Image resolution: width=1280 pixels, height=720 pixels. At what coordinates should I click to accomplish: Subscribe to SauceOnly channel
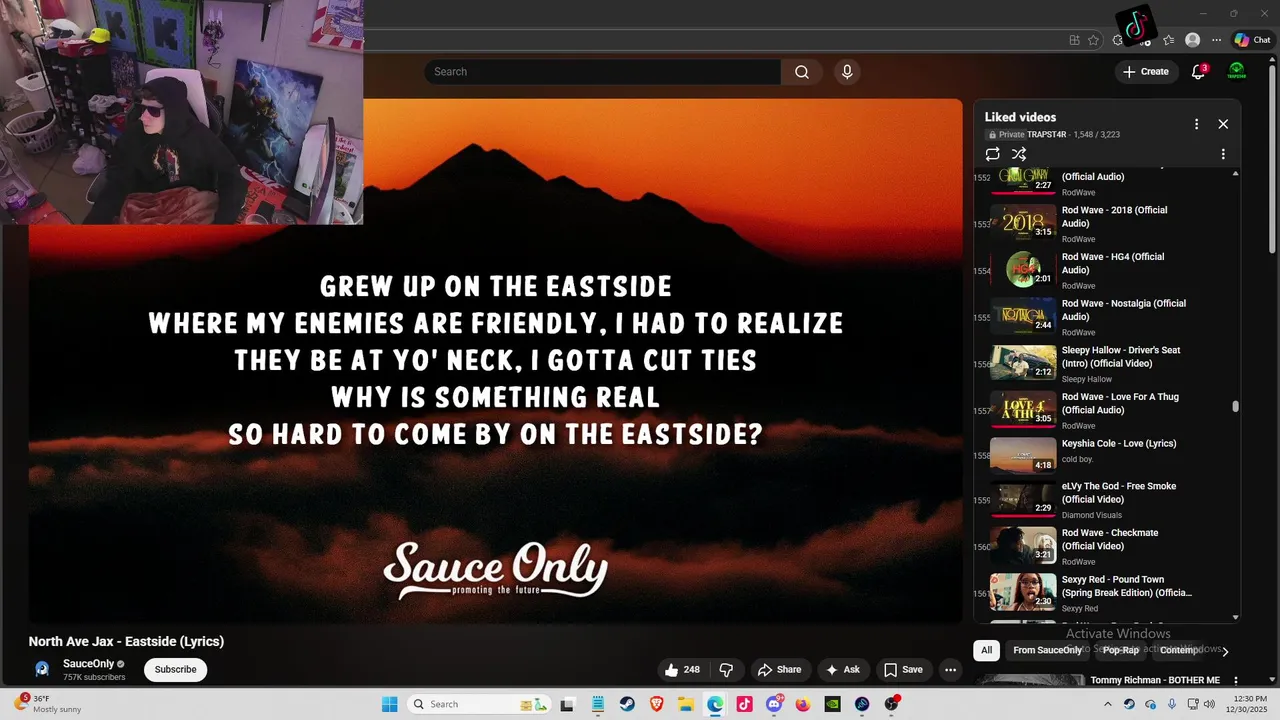[x=175, y=670]
